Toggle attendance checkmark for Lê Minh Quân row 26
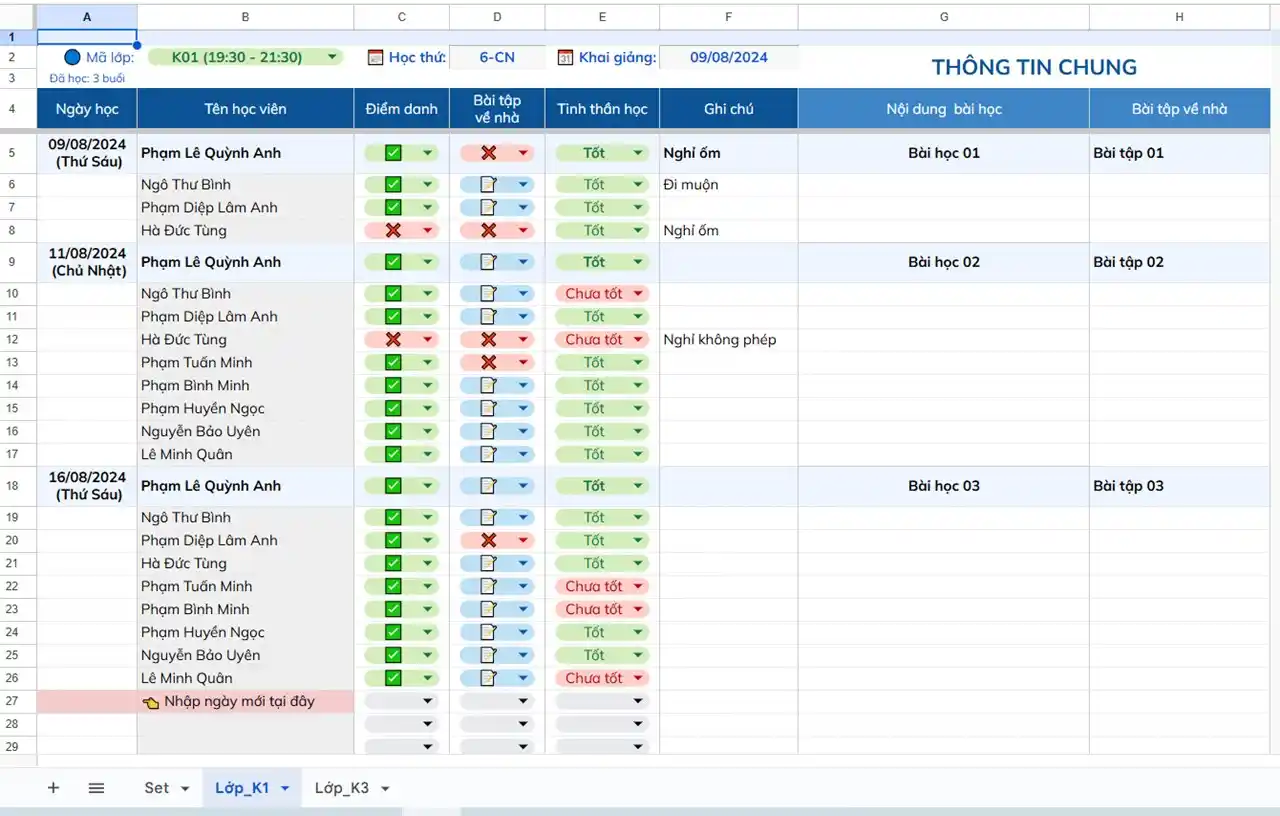1280x816 pixels. pyautogui.click(x=393, y=678)
